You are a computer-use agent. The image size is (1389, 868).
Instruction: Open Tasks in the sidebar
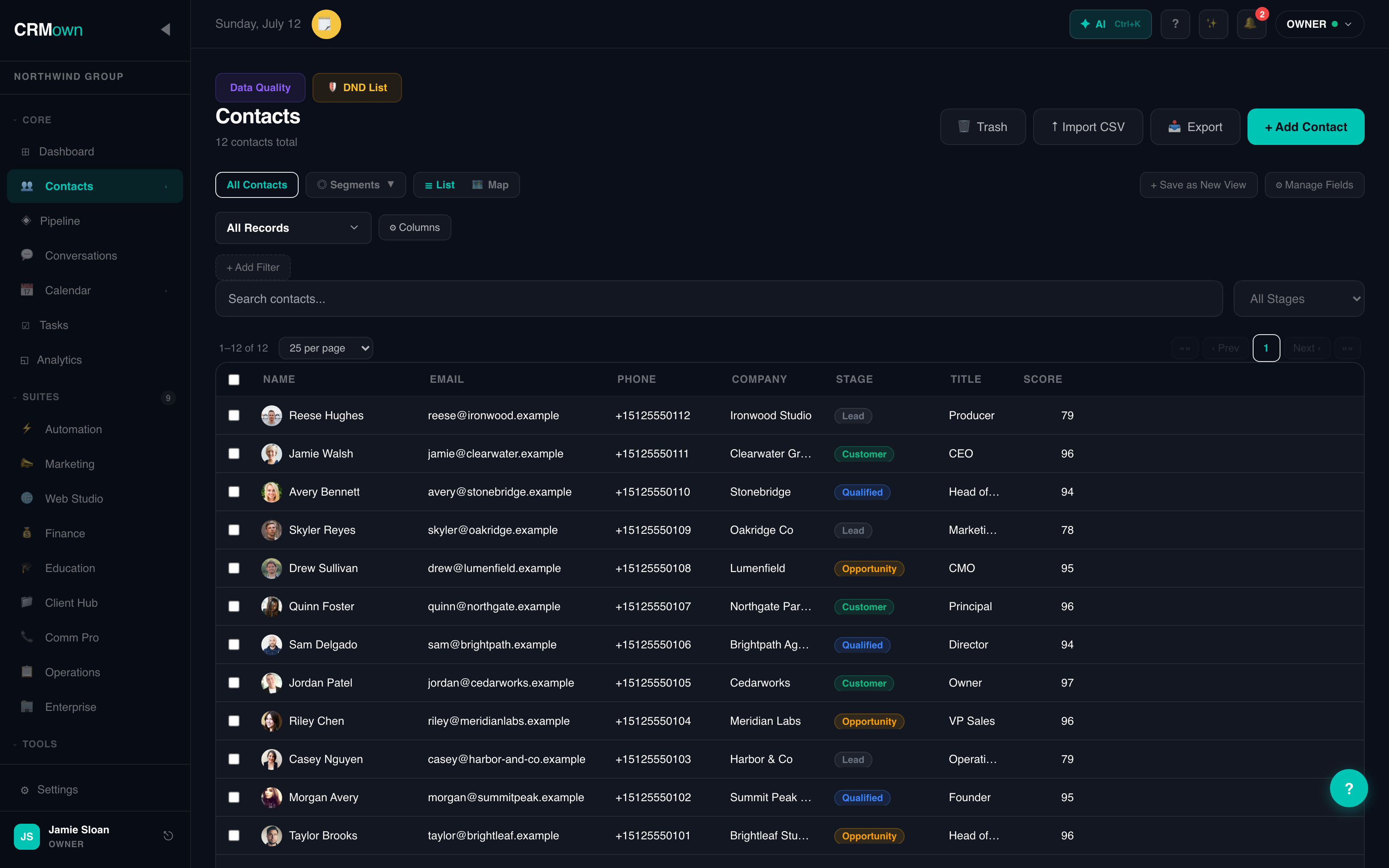(x=95, y=325)
